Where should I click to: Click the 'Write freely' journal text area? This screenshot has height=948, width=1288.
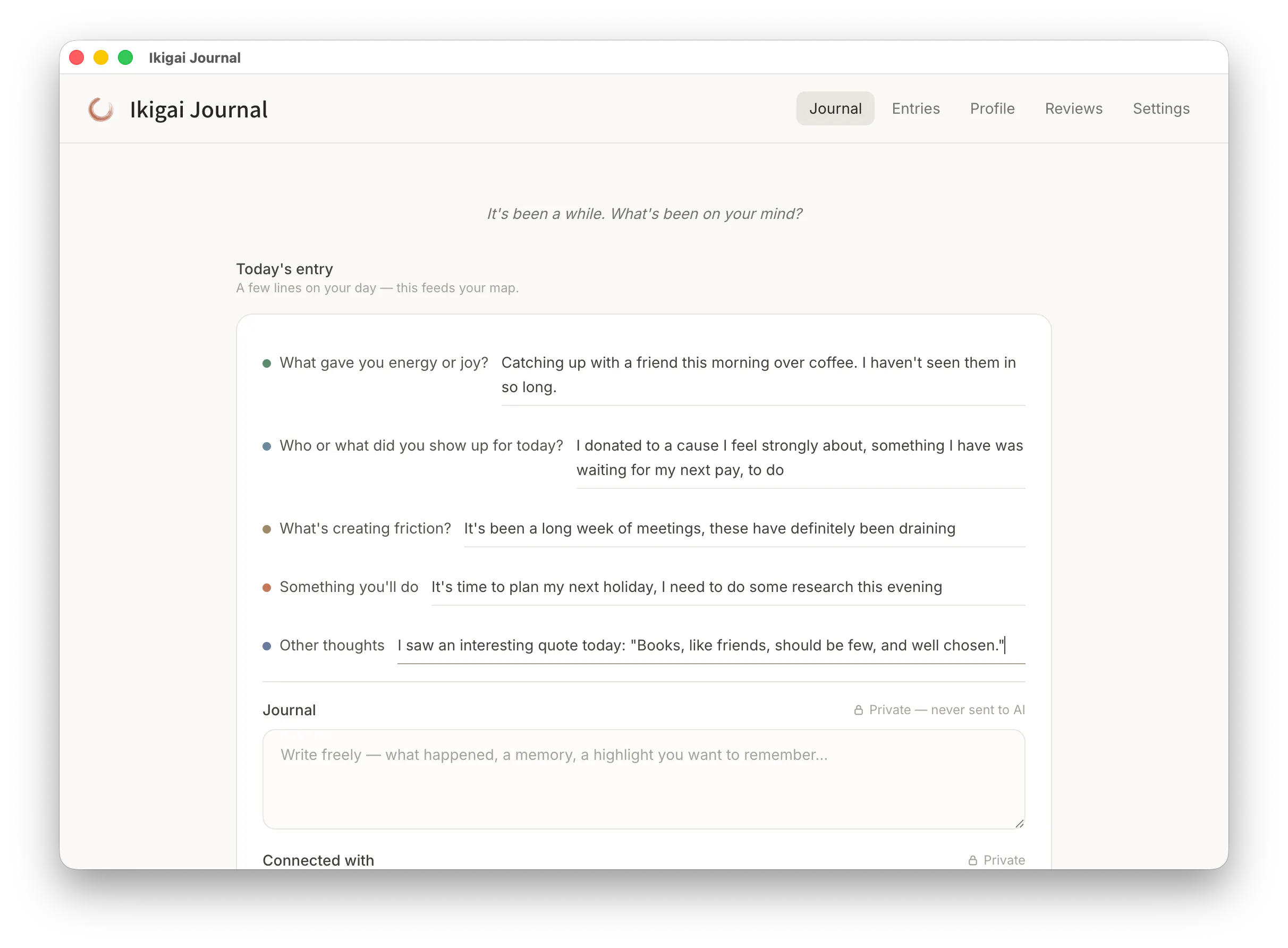coord(643,780)
